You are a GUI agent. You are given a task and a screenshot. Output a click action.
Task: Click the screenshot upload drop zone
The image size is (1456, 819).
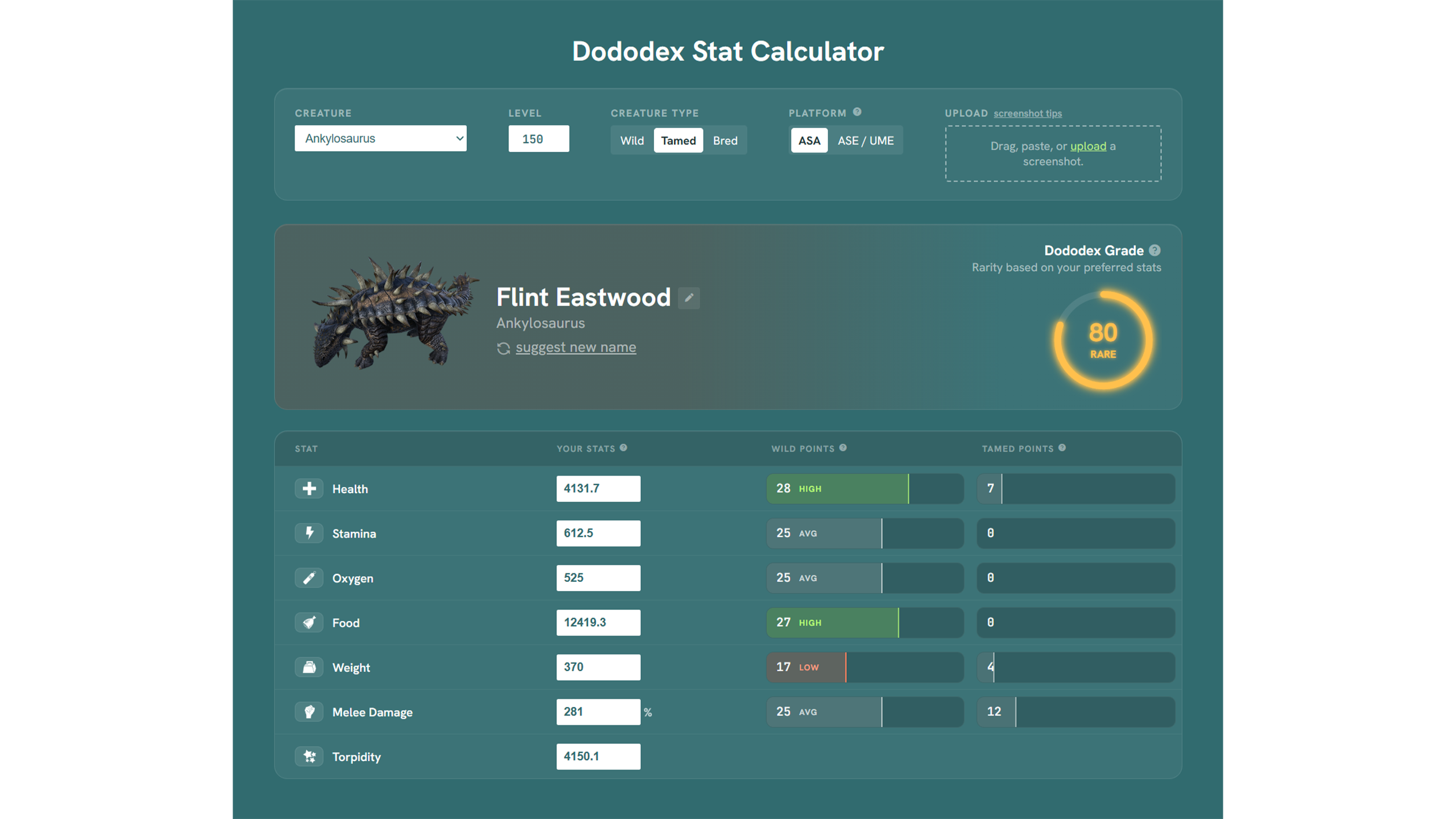pos(1053,154)
